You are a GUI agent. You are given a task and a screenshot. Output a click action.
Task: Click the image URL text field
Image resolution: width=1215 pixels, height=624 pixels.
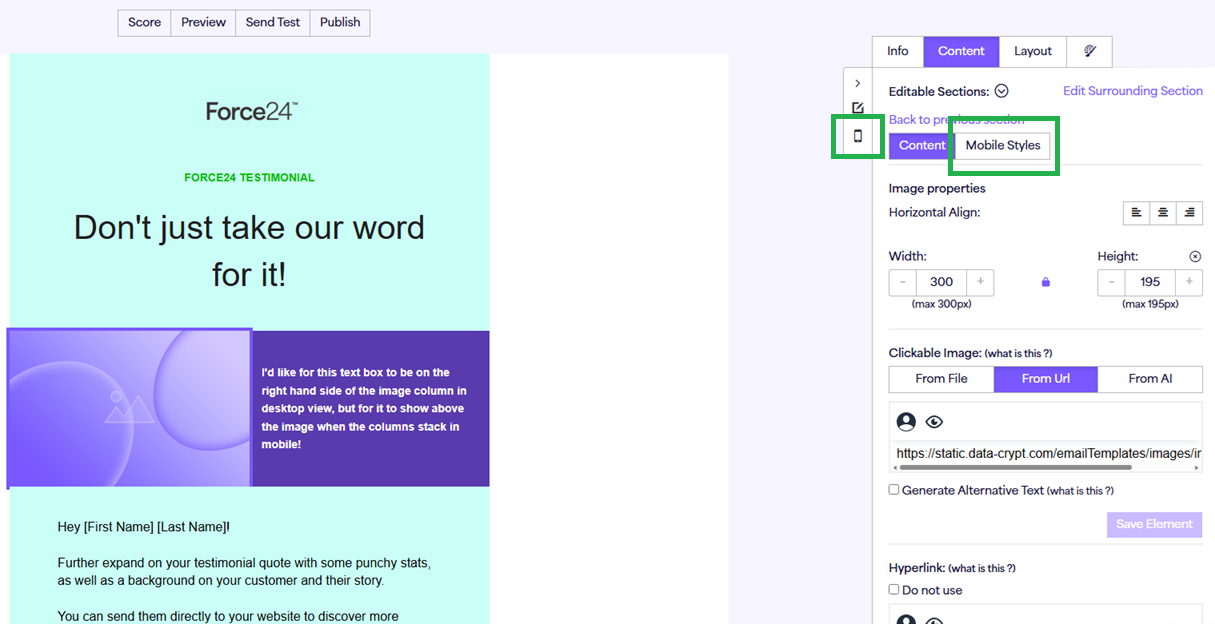pos(1046,453)
